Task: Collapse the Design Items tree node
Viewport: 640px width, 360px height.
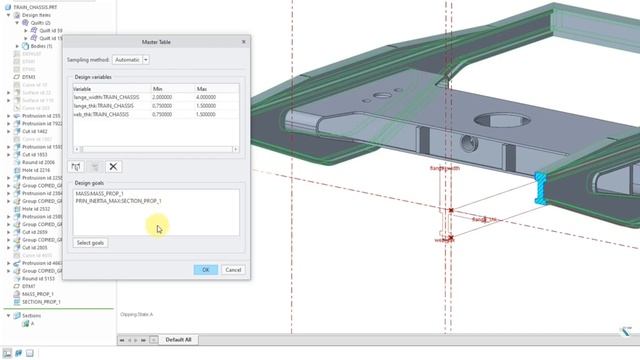Action: coord(9,15)
